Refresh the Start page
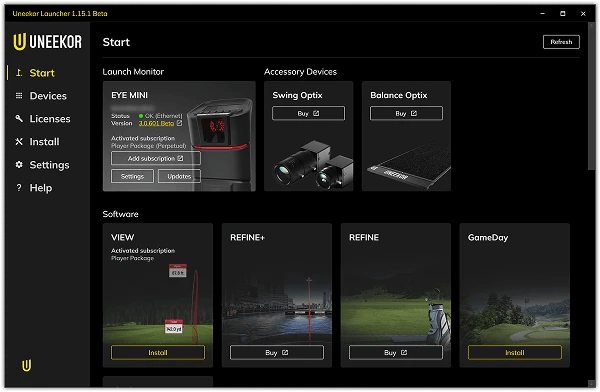The width and height of the screenshot is (600, 392). pyautogui.click(x=561, y=42)
